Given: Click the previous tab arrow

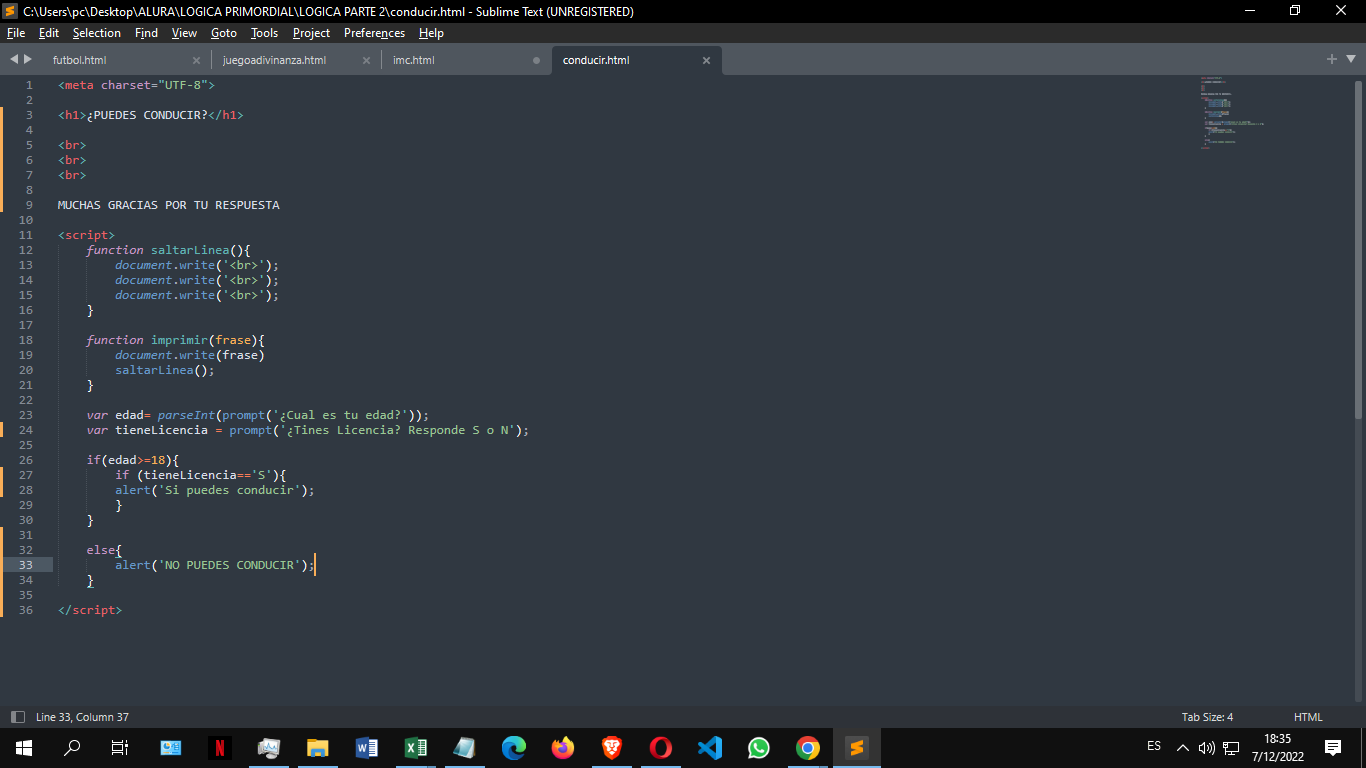Looking at the screenshot, I should click(x=14, y=60).
